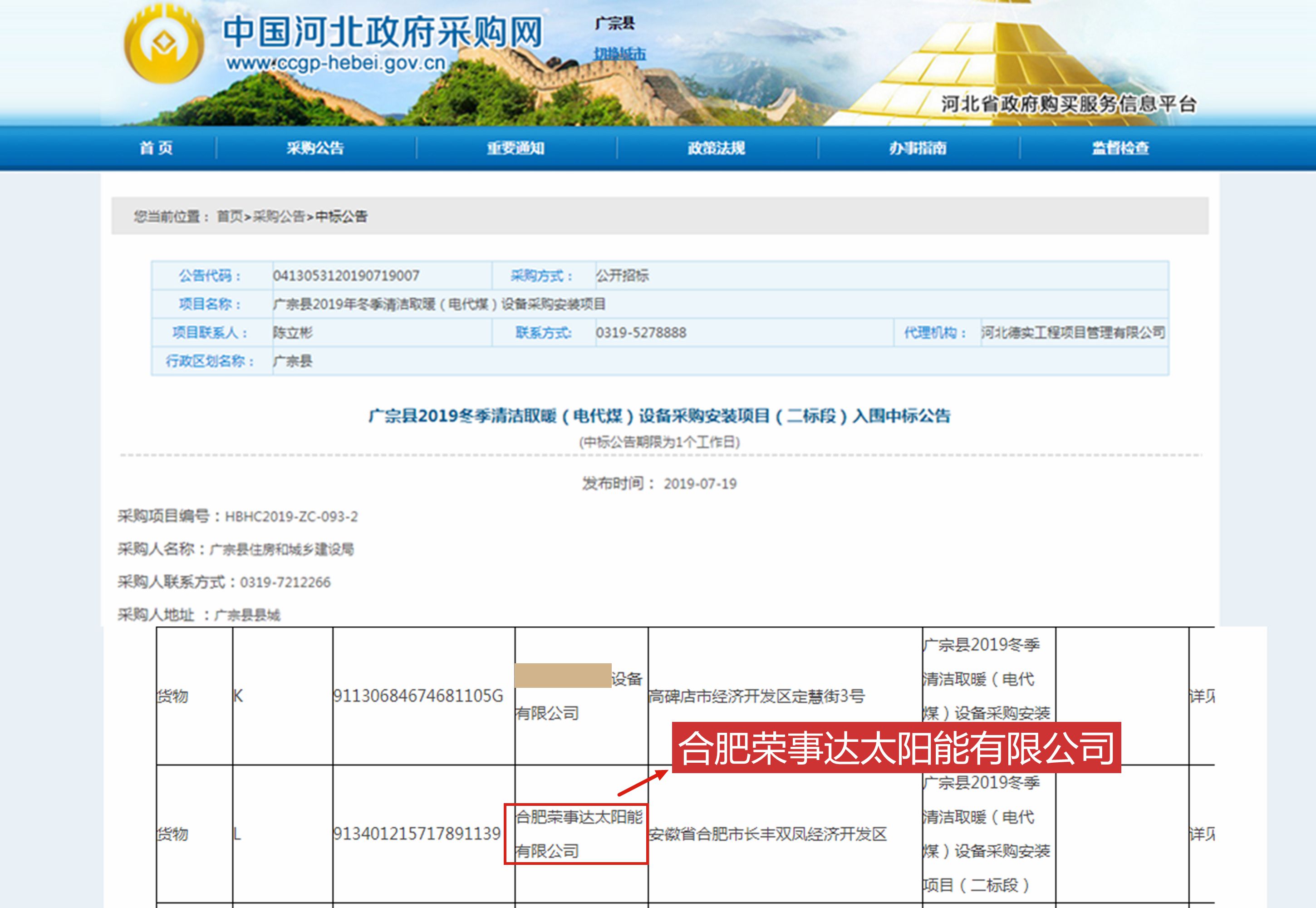The width and height of the screenshot is (1316, 908).
Task: Click the announcement code 0413053120190719007
Action: coord(346,276)
